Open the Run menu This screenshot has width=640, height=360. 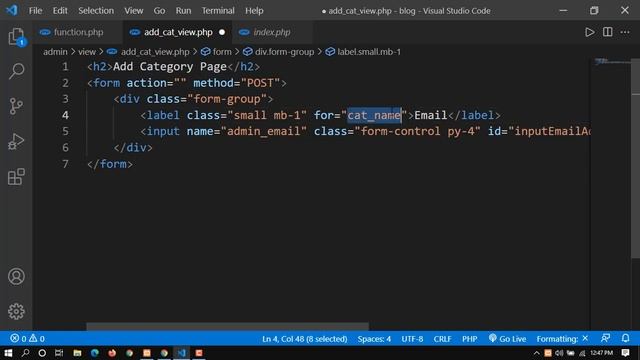pyautogui.click(x=183, y=11)
